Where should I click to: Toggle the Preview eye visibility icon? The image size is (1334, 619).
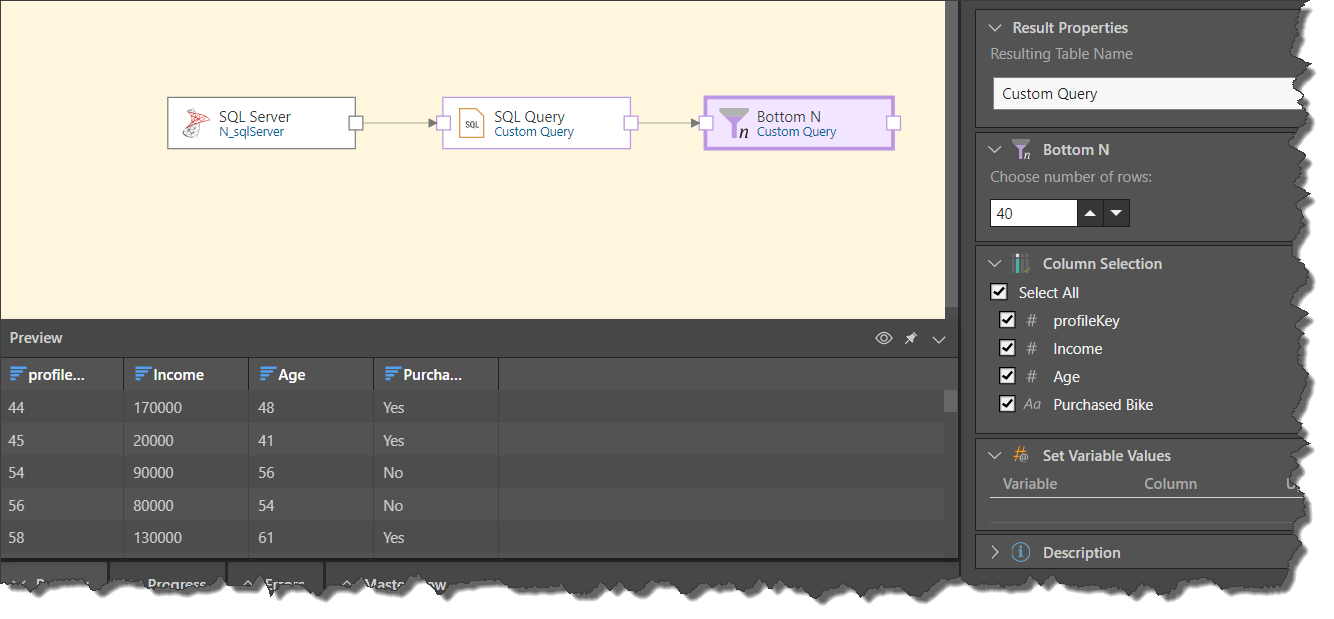(x=883, y=339)
